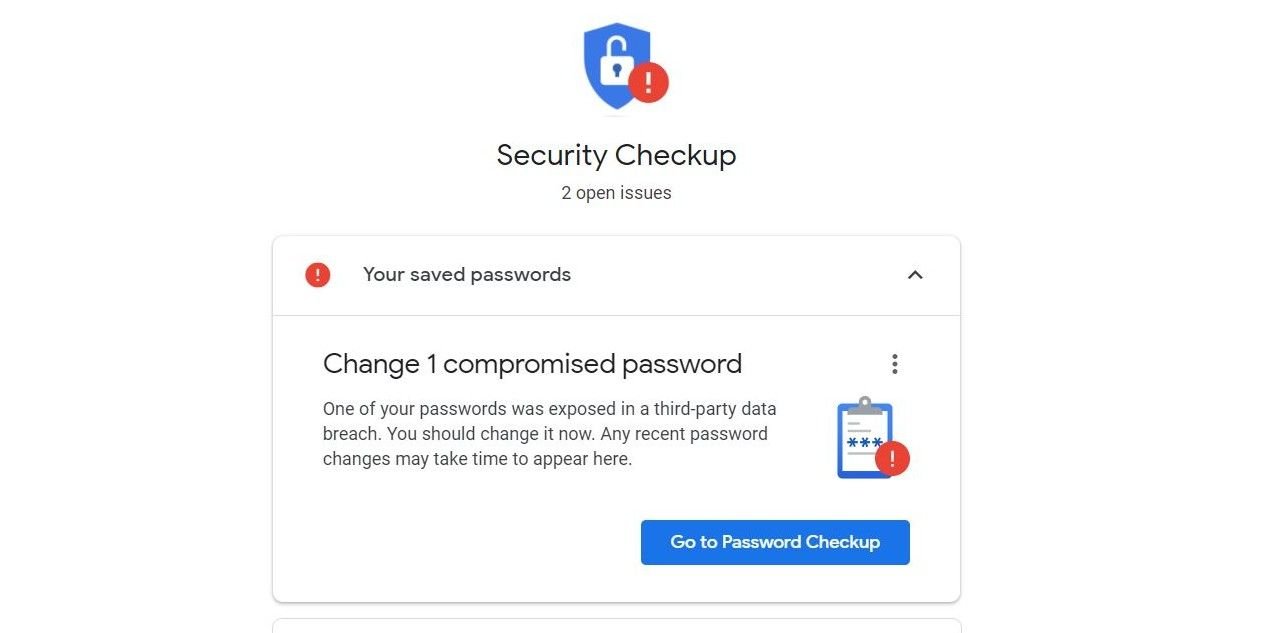
Task: Click the Change 1 compromised password heading
Action: [532, 364]
